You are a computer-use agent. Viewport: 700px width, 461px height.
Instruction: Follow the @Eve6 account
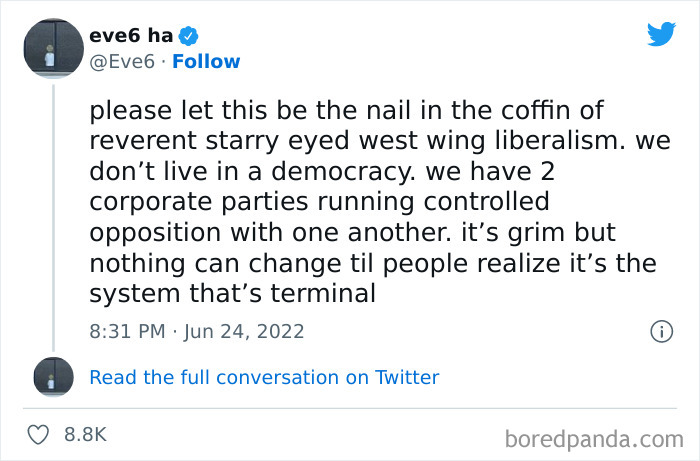[206, 62]
